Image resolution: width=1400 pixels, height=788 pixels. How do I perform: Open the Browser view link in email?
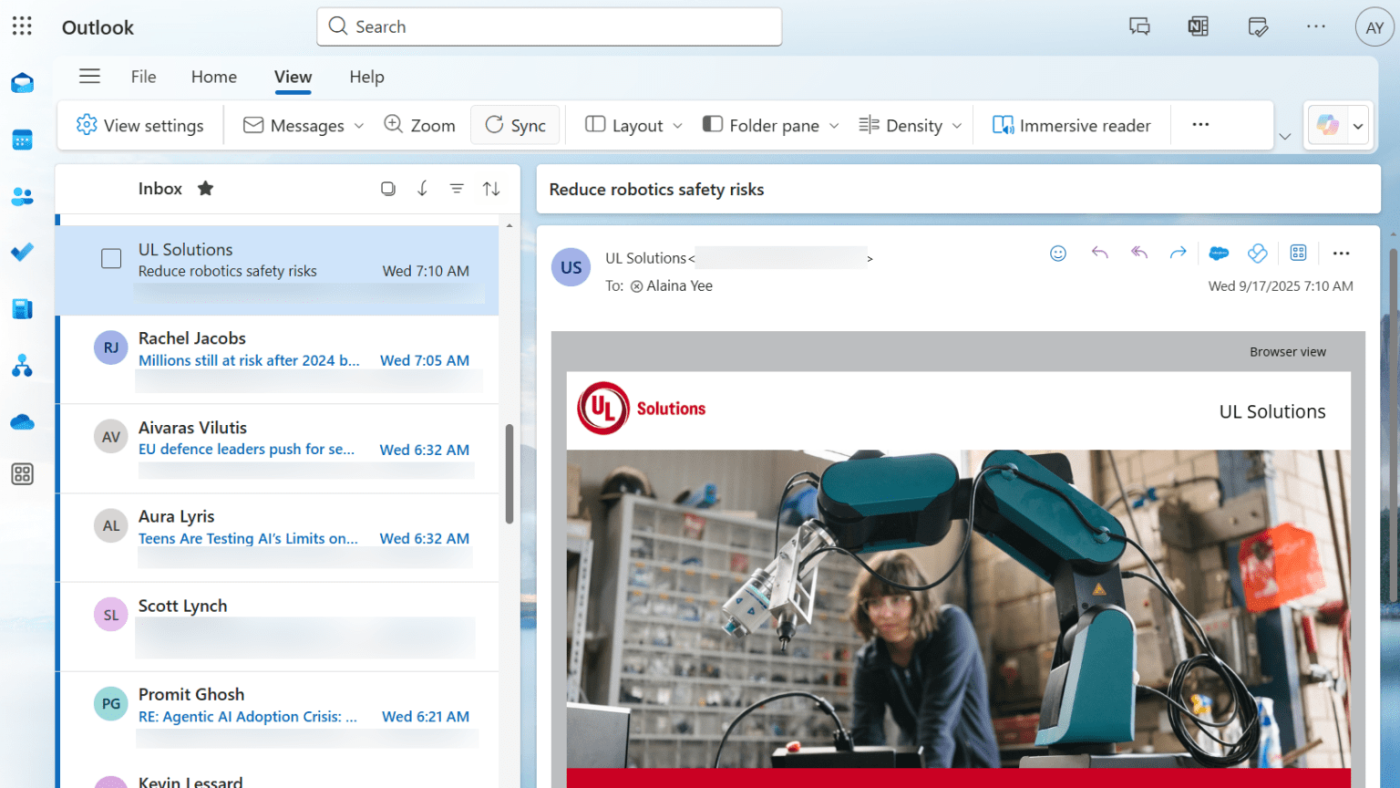pyautogui.click(x=1287, y=352)
